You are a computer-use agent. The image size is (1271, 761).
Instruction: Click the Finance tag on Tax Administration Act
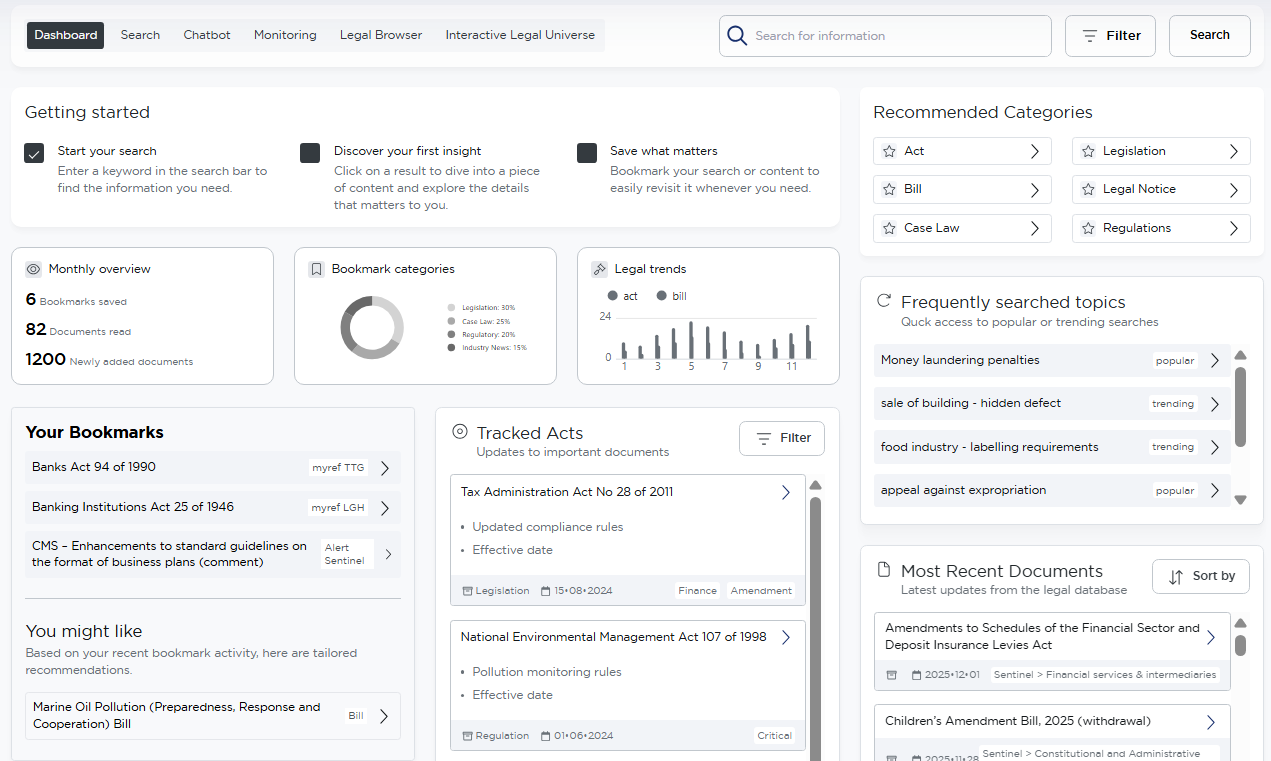[x=698, y=591]
